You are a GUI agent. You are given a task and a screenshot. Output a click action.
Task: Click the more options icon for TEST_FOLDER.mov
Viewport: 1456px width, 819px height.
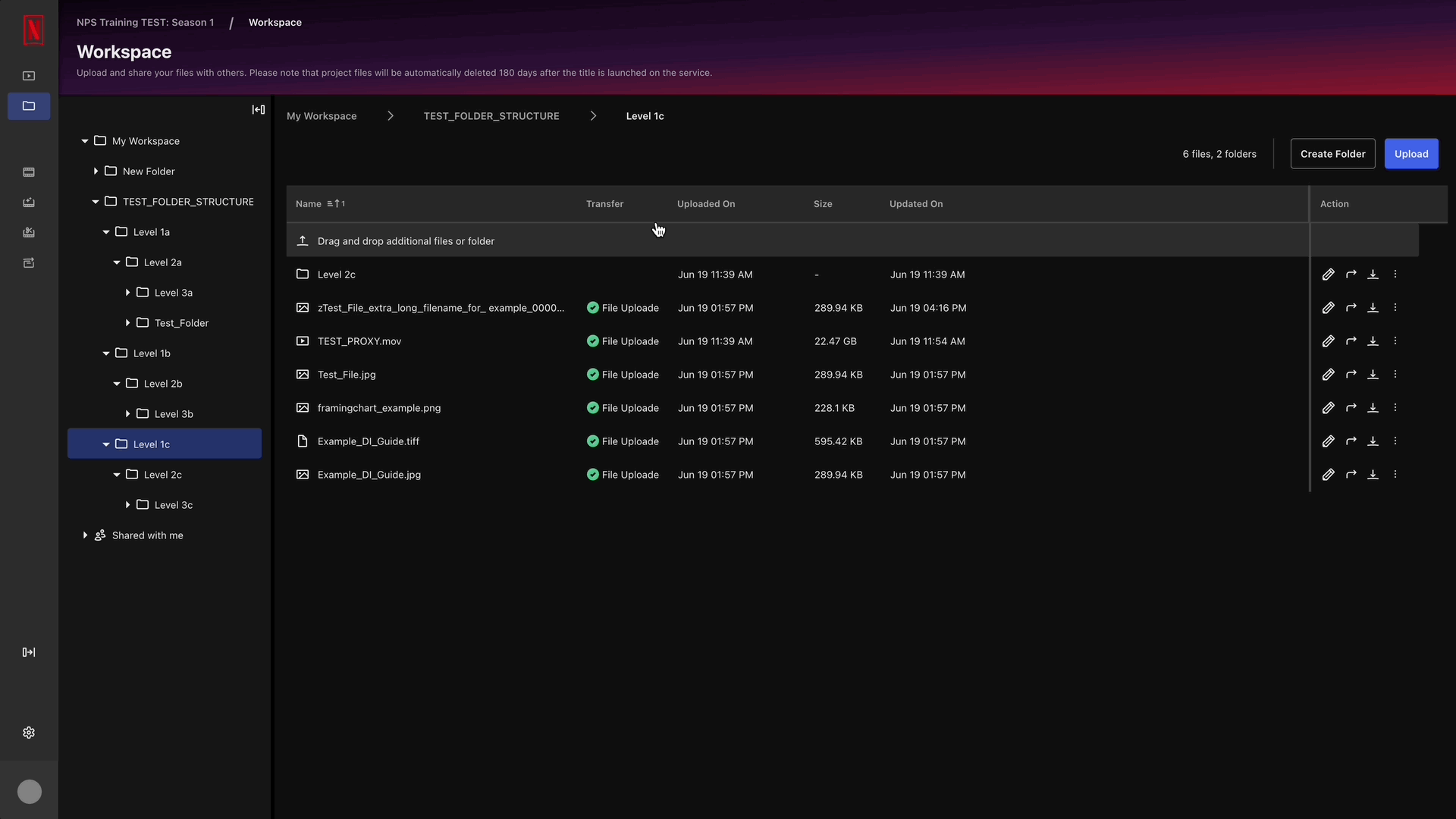click(x=1396, y=341)
